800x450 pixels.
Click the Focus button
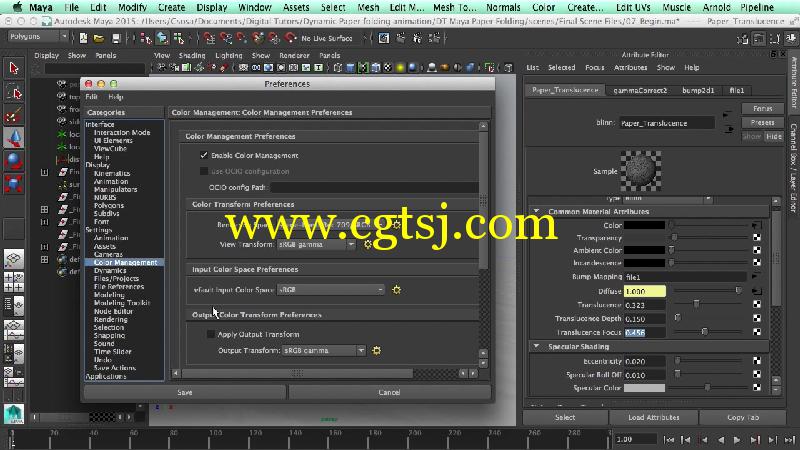pyautogui.click(x=762, y=109)
